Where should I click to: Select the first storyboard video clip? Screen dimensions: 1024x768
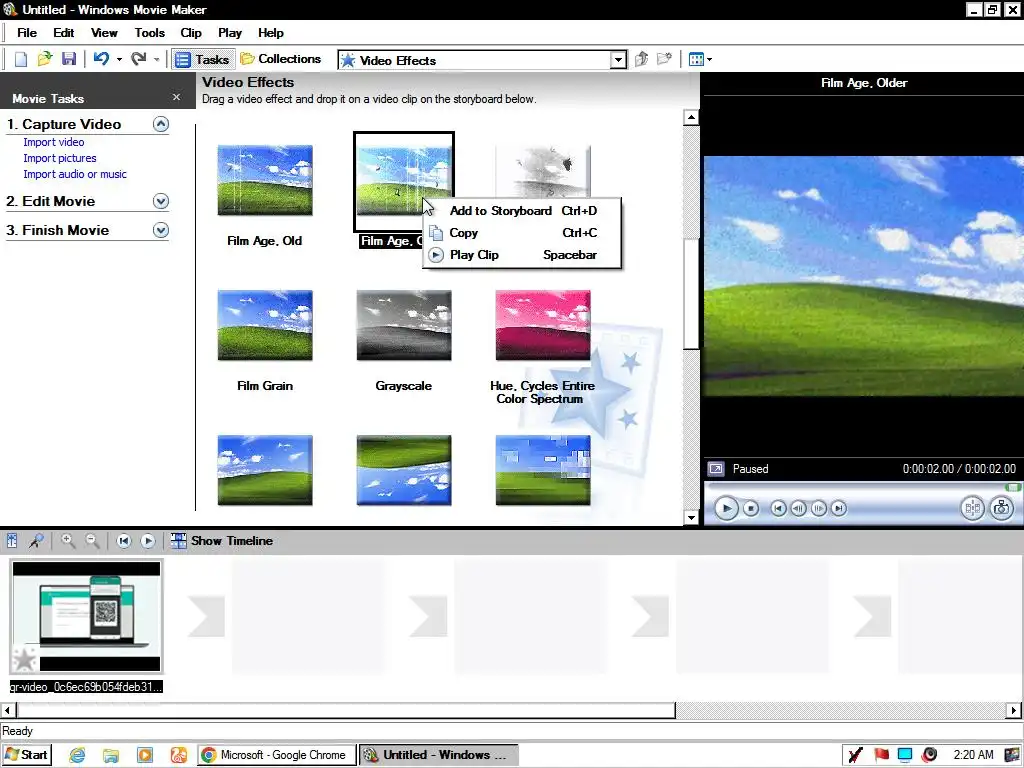point(86,616)
